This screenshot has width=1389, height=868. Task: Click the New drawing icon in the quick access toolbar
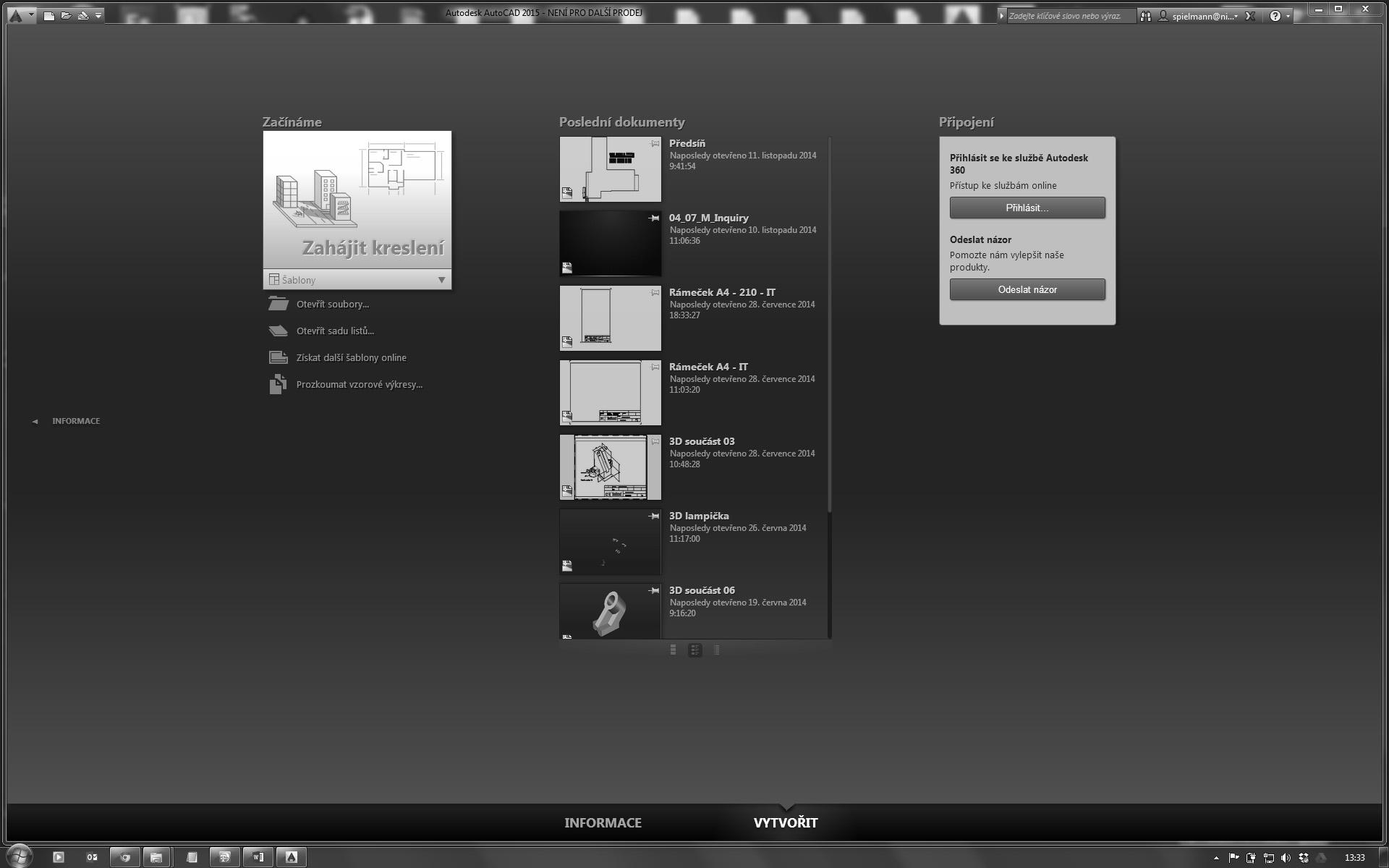pos(49,15)
